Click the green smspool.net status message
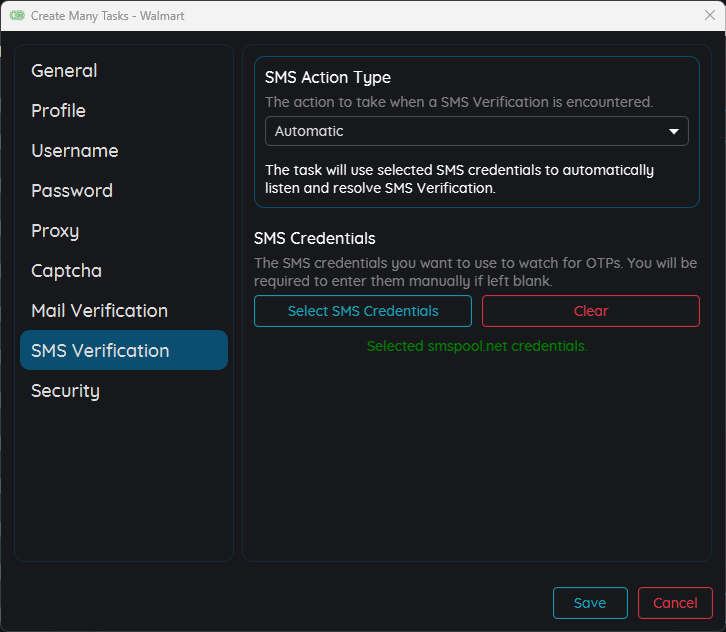Screen dimensions: 726x632 point(476,346)
